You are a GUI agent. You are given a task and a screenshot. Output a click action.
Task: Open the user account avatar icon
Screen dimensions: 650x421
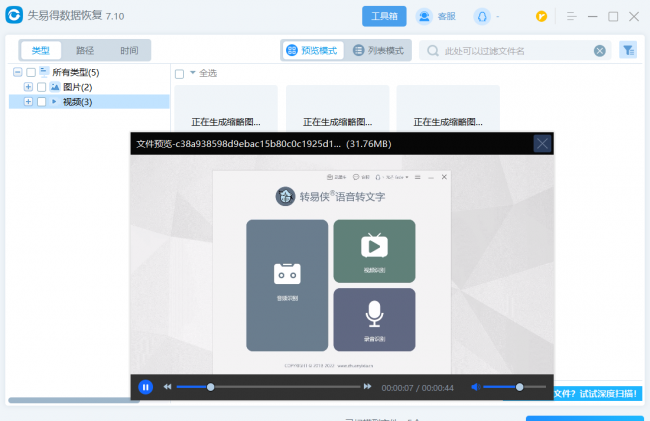click(x=482, y=17)
